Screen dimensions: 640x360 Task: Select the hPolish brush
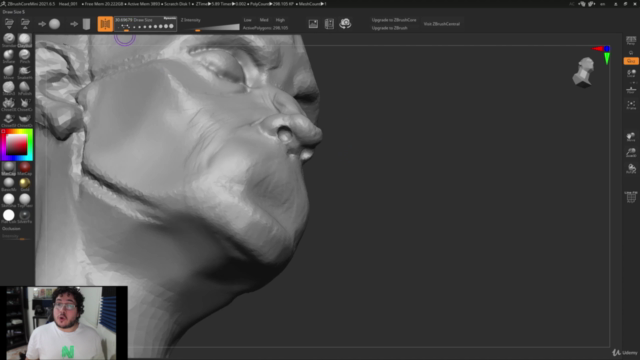point(24,88)
